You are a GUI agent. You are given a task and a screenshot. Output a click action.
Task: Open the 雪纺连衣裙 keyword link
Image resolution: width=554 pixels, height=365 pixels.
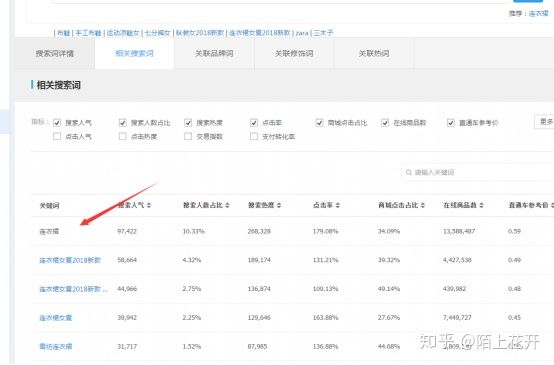[55, 346]
